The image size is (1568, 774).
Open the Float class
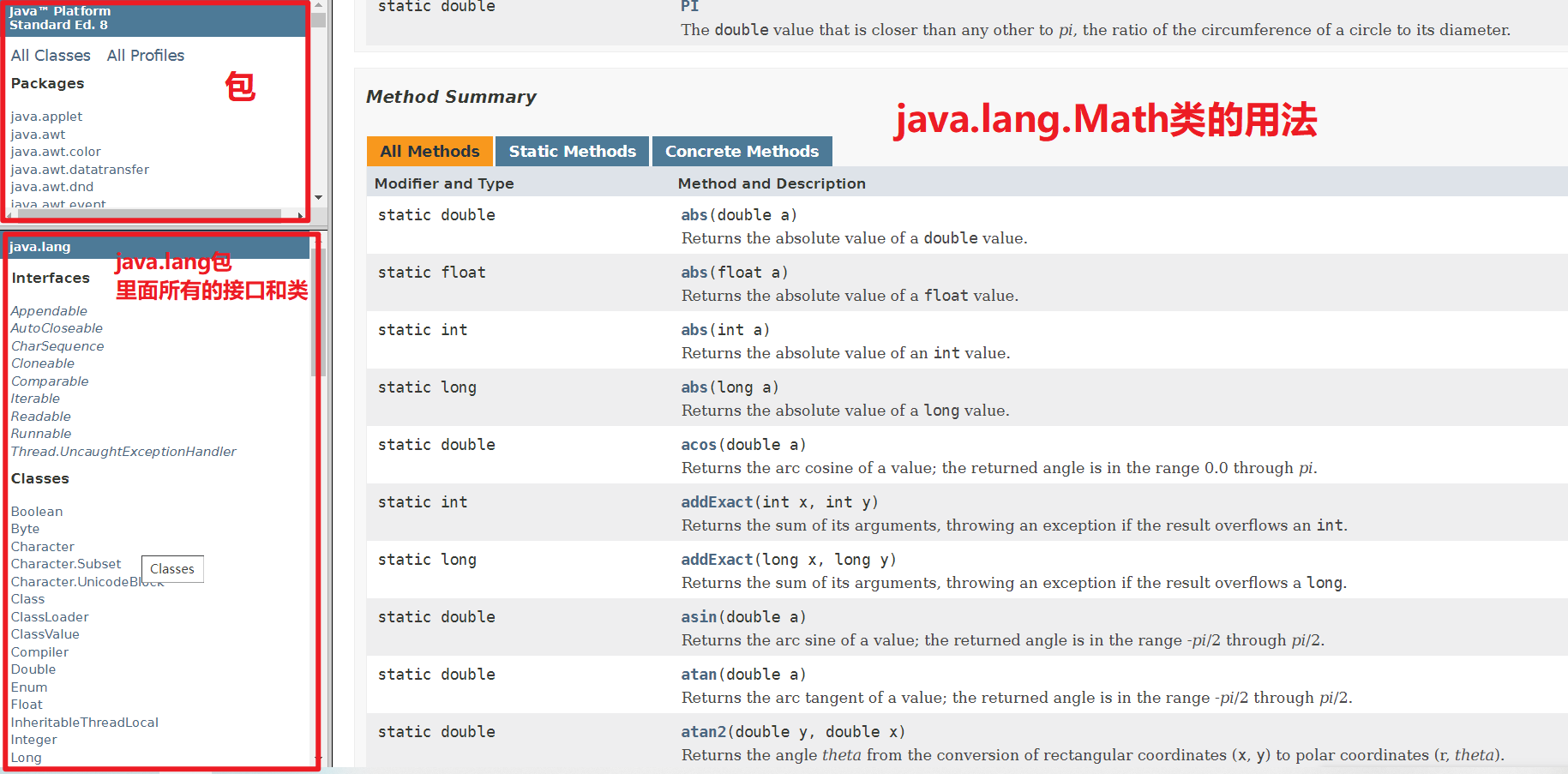[27, 705]
